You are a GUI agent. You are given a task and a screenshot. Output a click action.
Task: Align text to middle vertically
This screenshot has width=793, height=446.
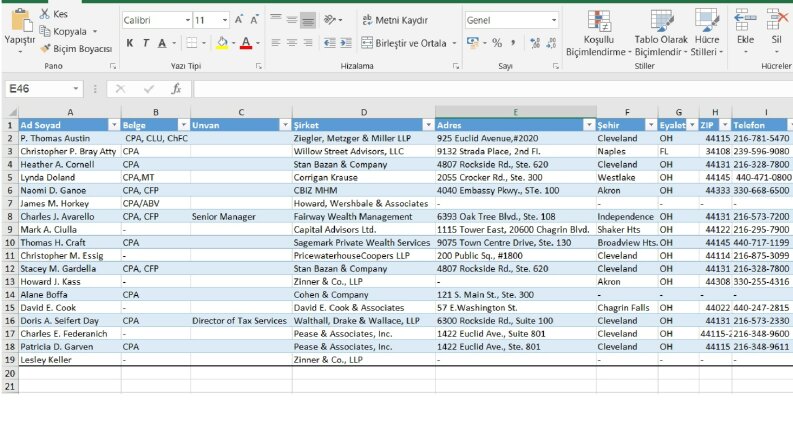click(292, 20)
